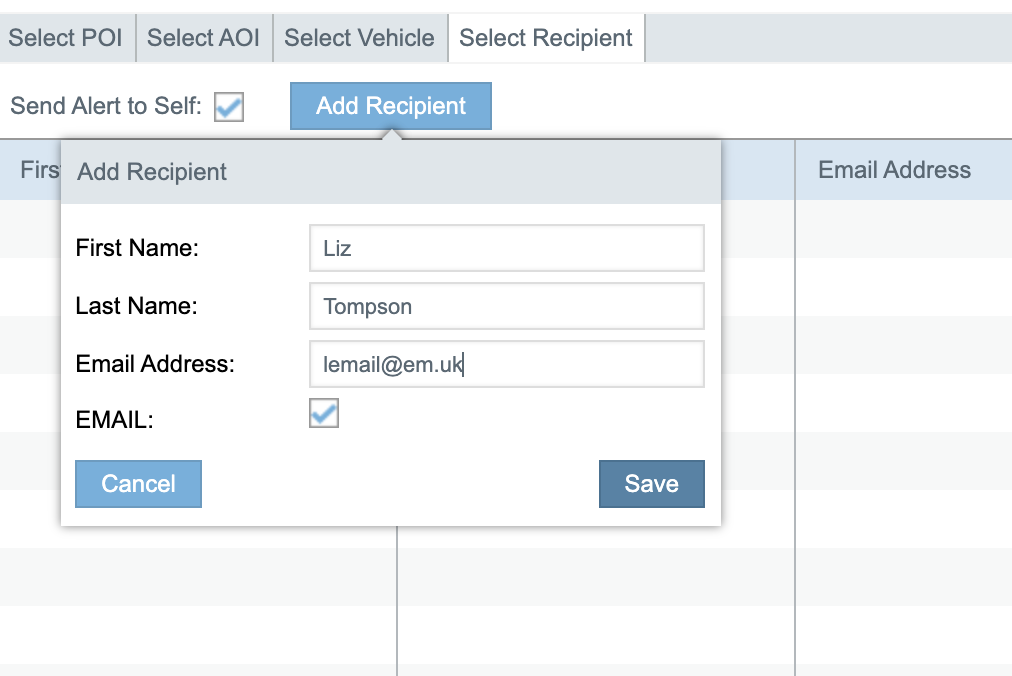Click the First Name field containing Liz
Screen dimensions: 1012x676
[x=506, y=248]
